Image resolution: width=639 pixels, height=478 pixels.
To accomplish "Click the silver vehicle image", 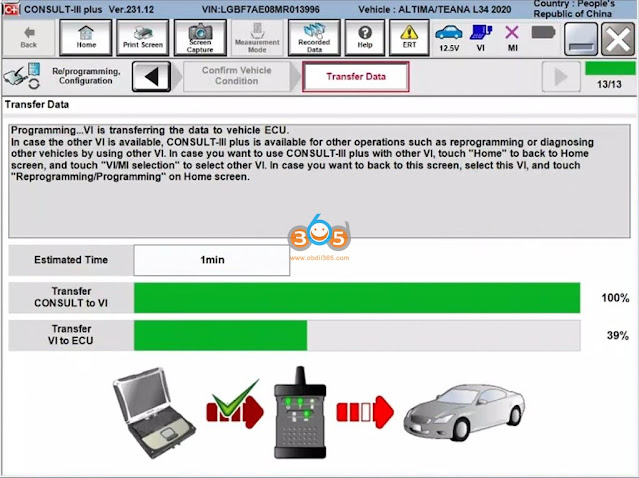I will pos(464,412).
